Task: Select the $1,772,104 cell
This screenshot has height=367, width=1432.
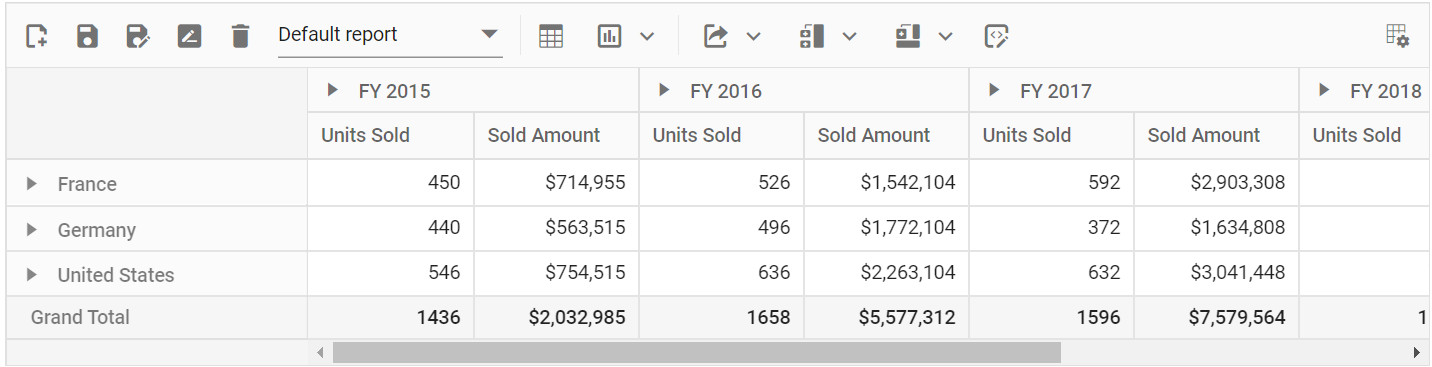Action: (886, 228)
